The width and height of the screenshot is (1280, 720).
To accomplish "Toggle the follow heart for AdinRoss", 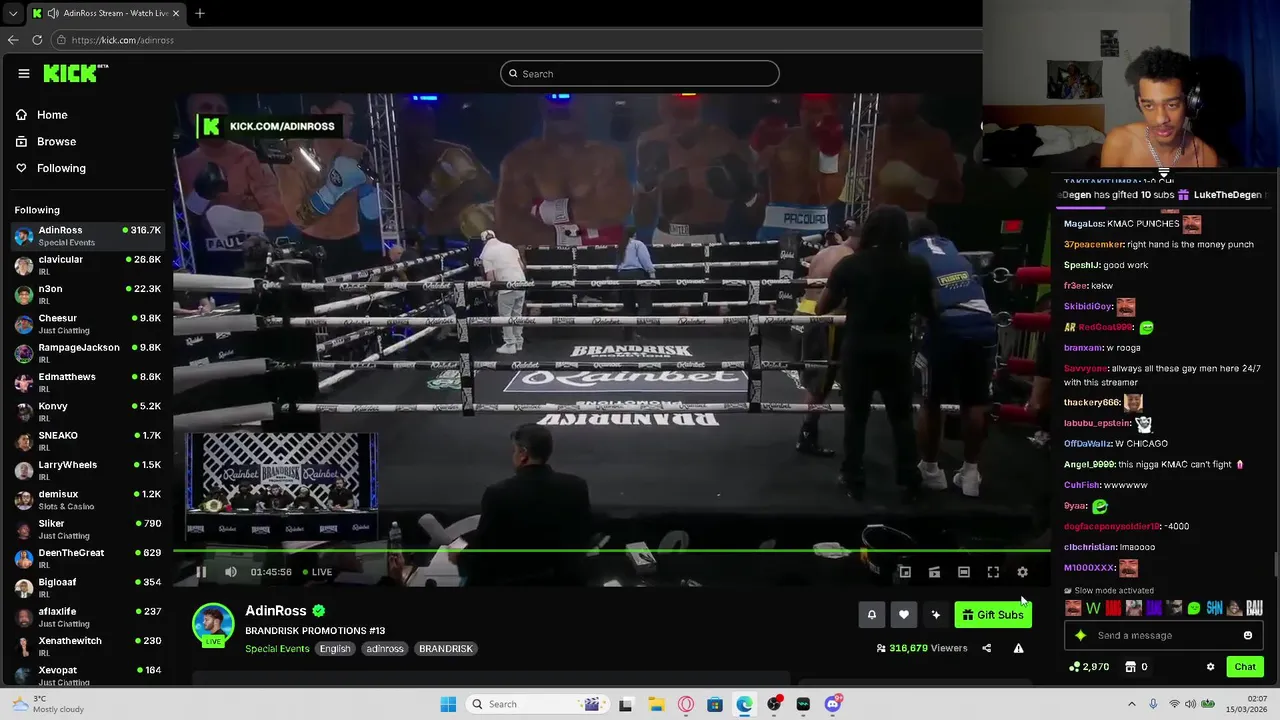I will coord(904,615).
